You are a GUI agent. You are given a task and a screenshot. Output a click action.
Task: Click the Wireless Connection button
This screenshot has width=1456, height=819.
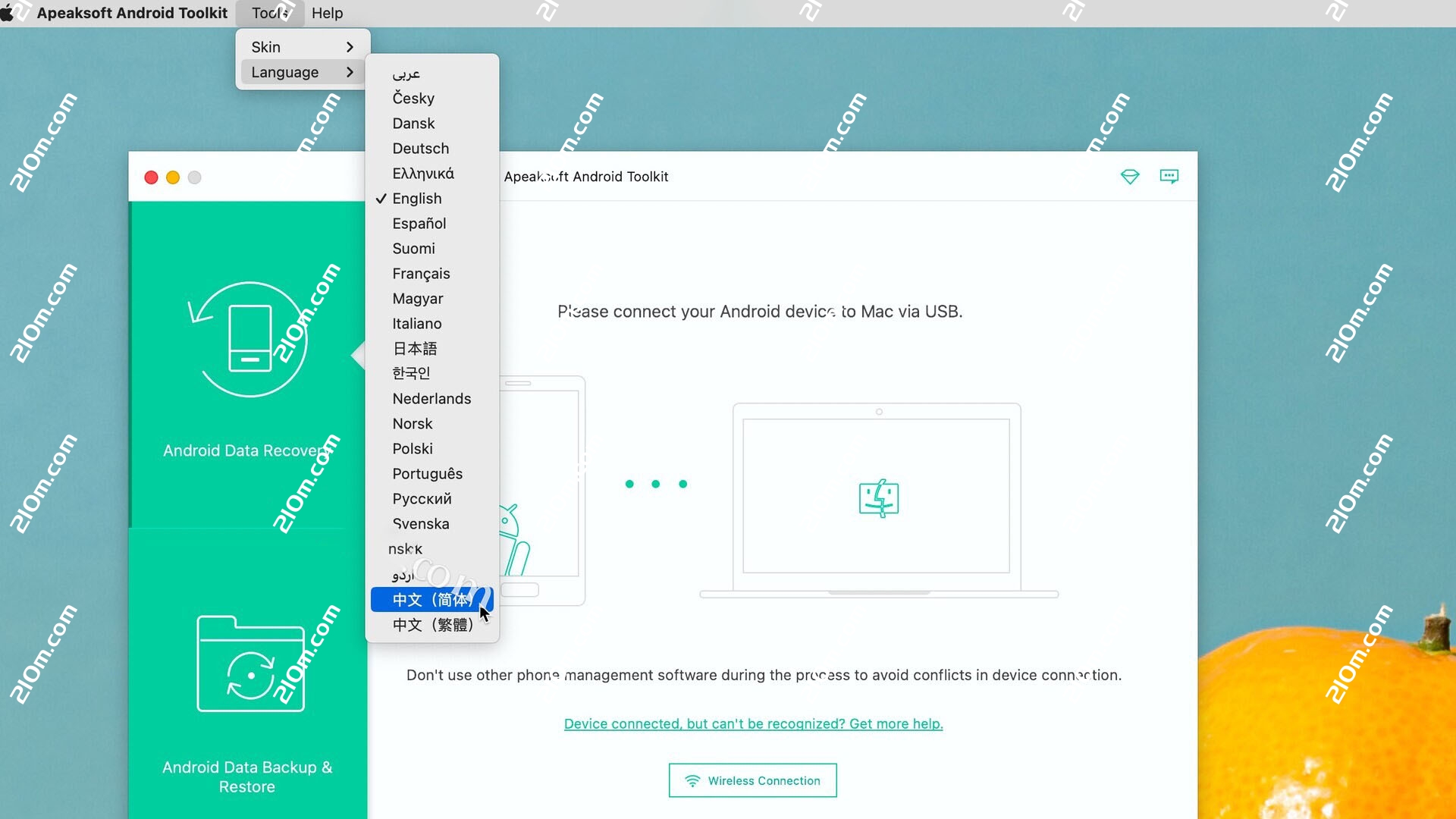pos(752,780)
